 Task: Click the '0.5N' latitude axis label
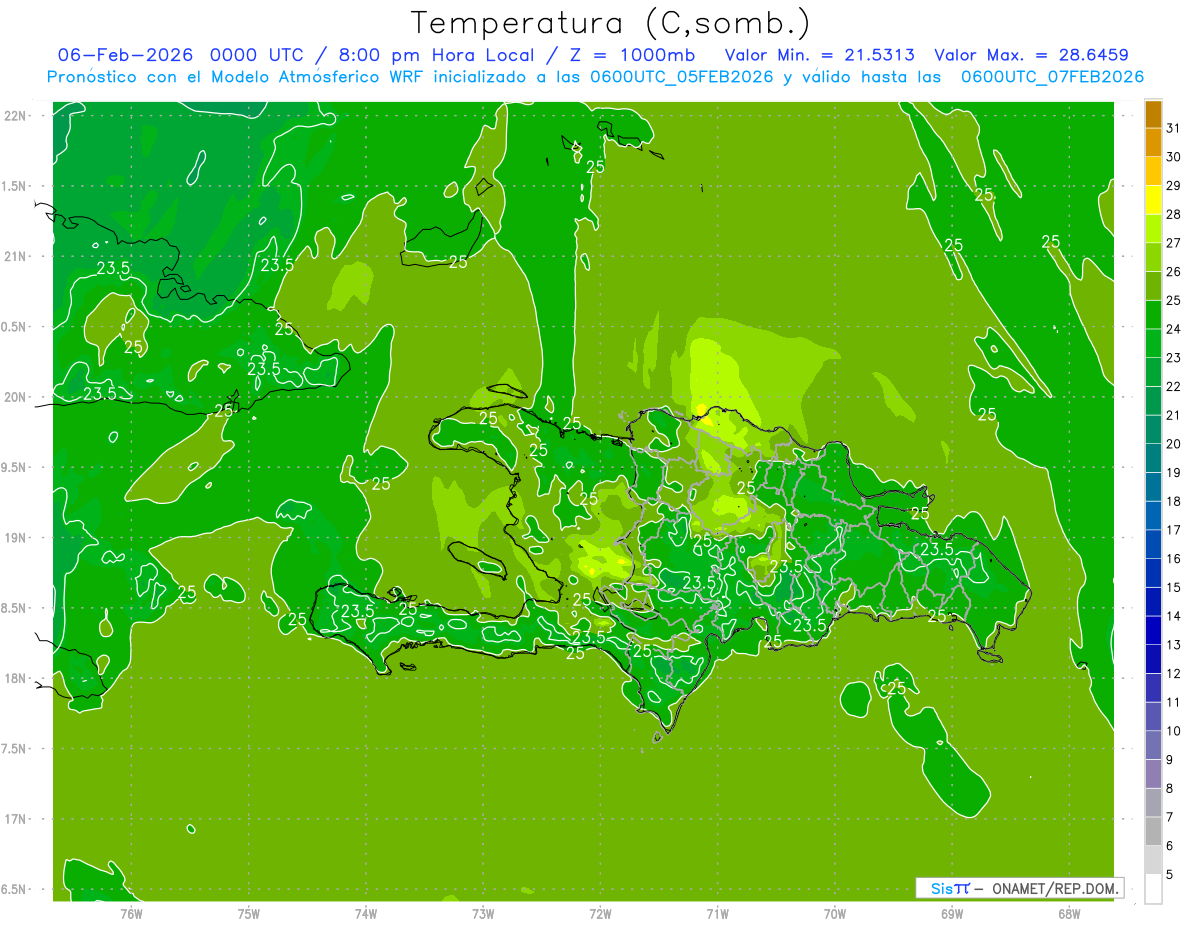coord(15,327)
